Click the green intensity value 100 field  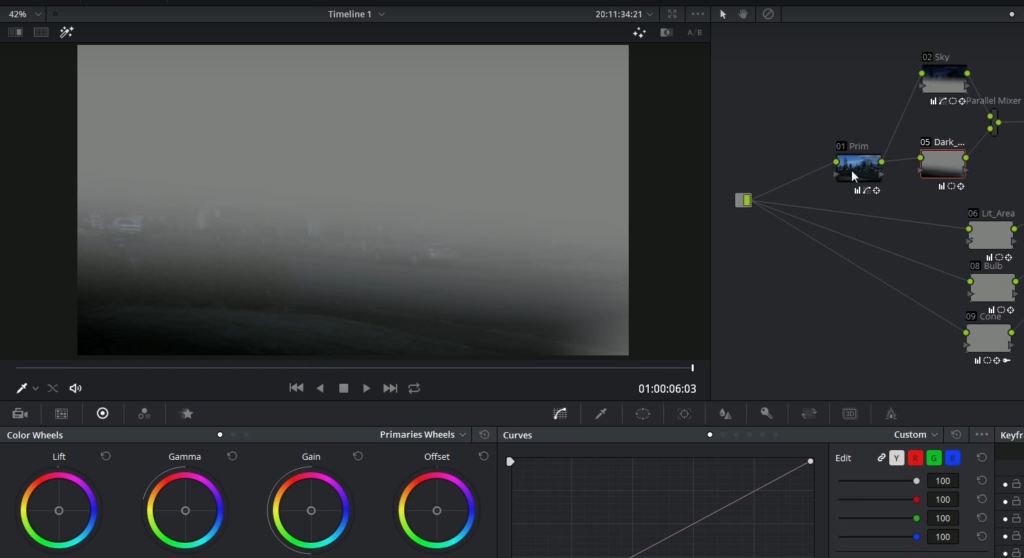pos(942,518)
